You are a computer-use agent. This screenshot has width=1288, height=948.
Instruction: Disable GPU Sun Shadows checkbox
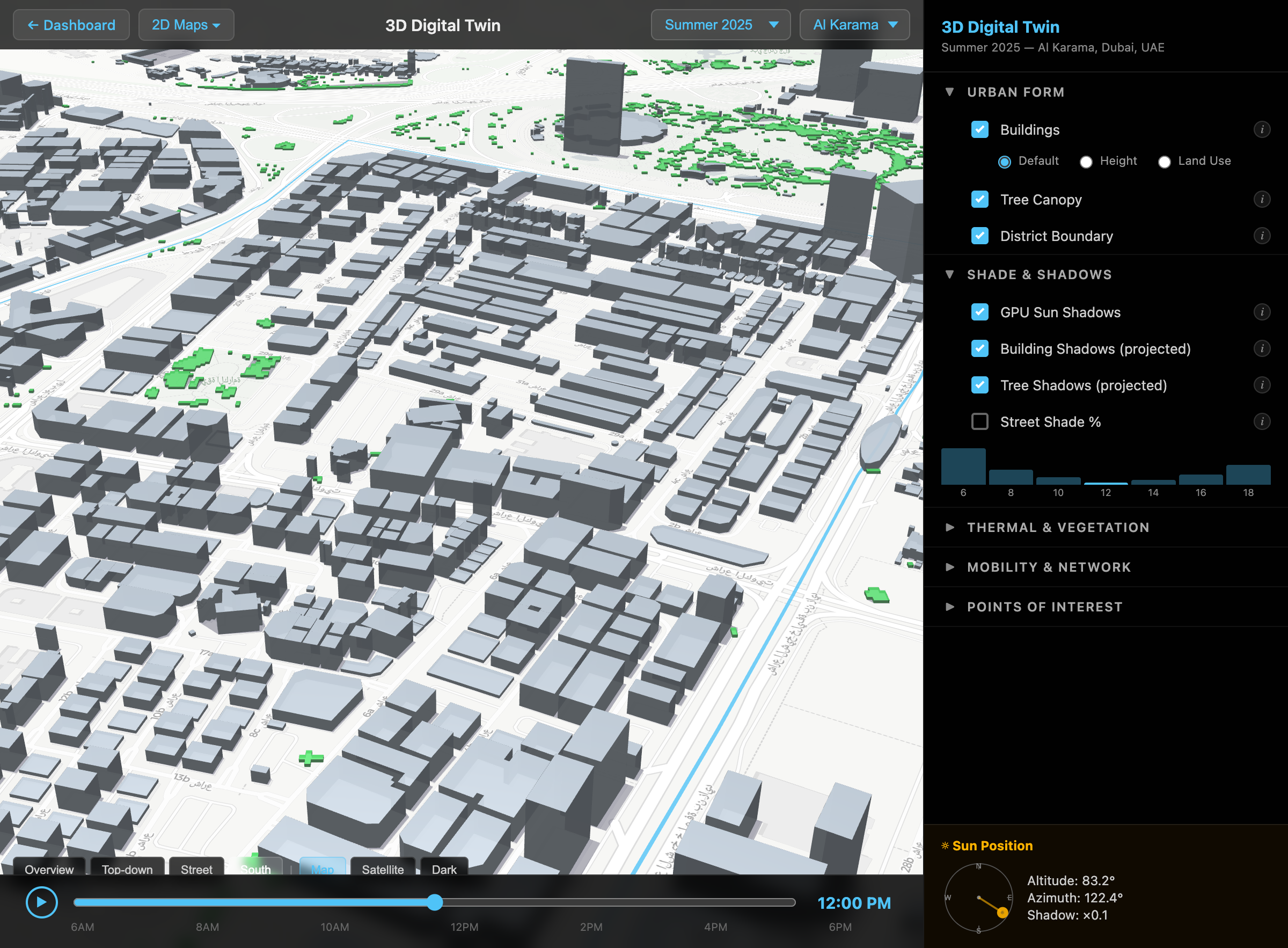(x=980, y=312)
